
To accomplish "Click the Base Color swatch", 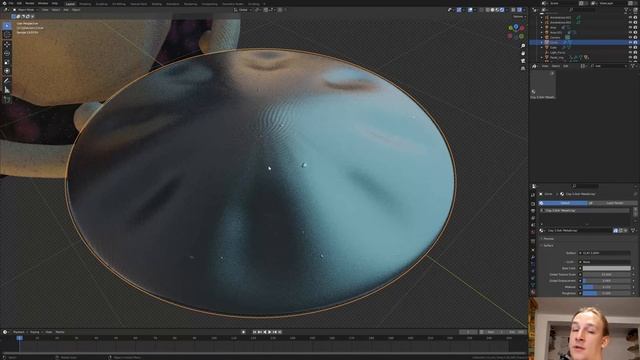I will (607, 268).
